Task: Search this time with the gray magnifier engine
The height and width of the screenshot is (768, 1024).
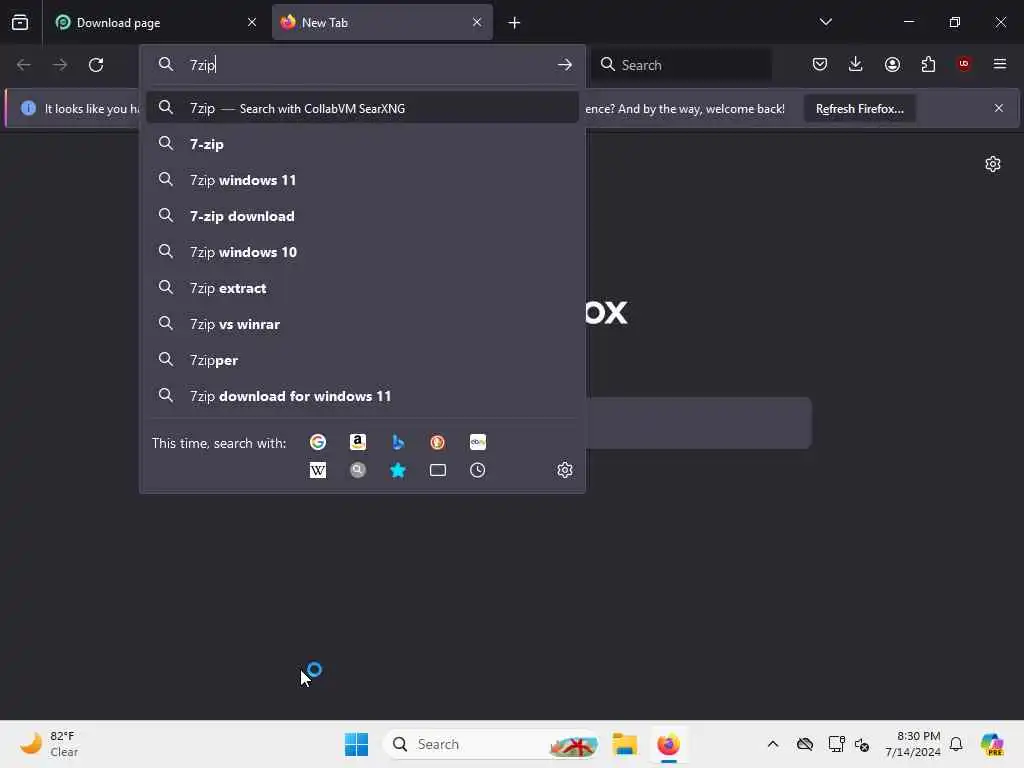Action: click(x=358, y=470)
